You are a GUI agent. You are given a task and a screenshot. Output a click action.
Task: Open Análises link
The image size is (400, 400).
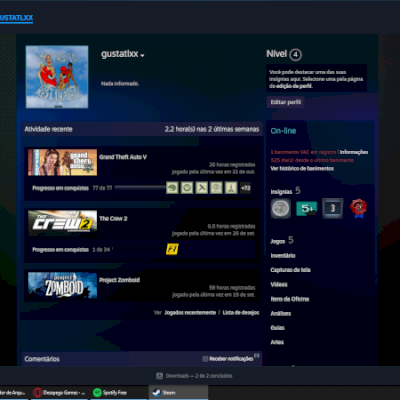281,313
